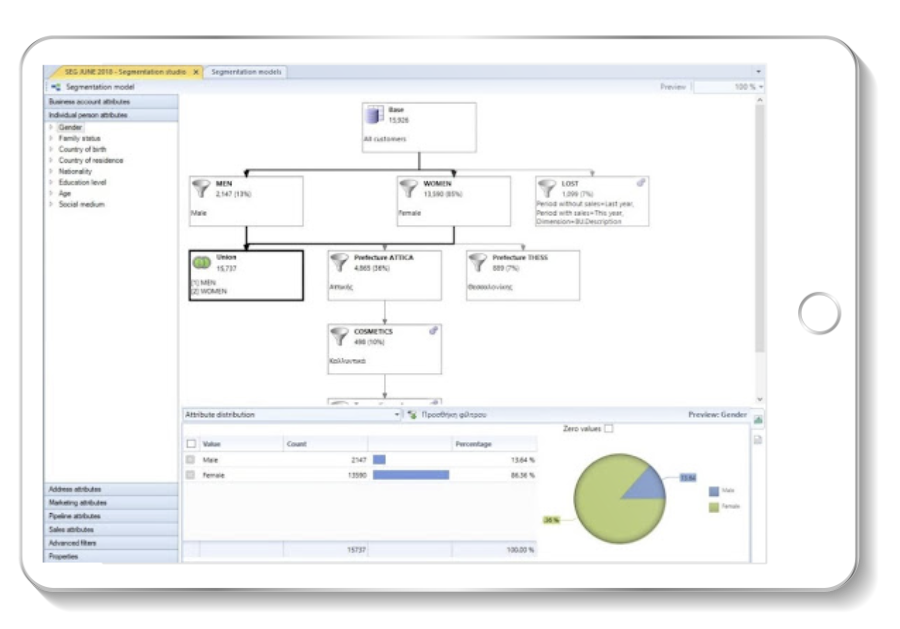This screenshot has height=629, width=900.
Task: Select the MEN filter funnel icon
Action: coord(202,189)
